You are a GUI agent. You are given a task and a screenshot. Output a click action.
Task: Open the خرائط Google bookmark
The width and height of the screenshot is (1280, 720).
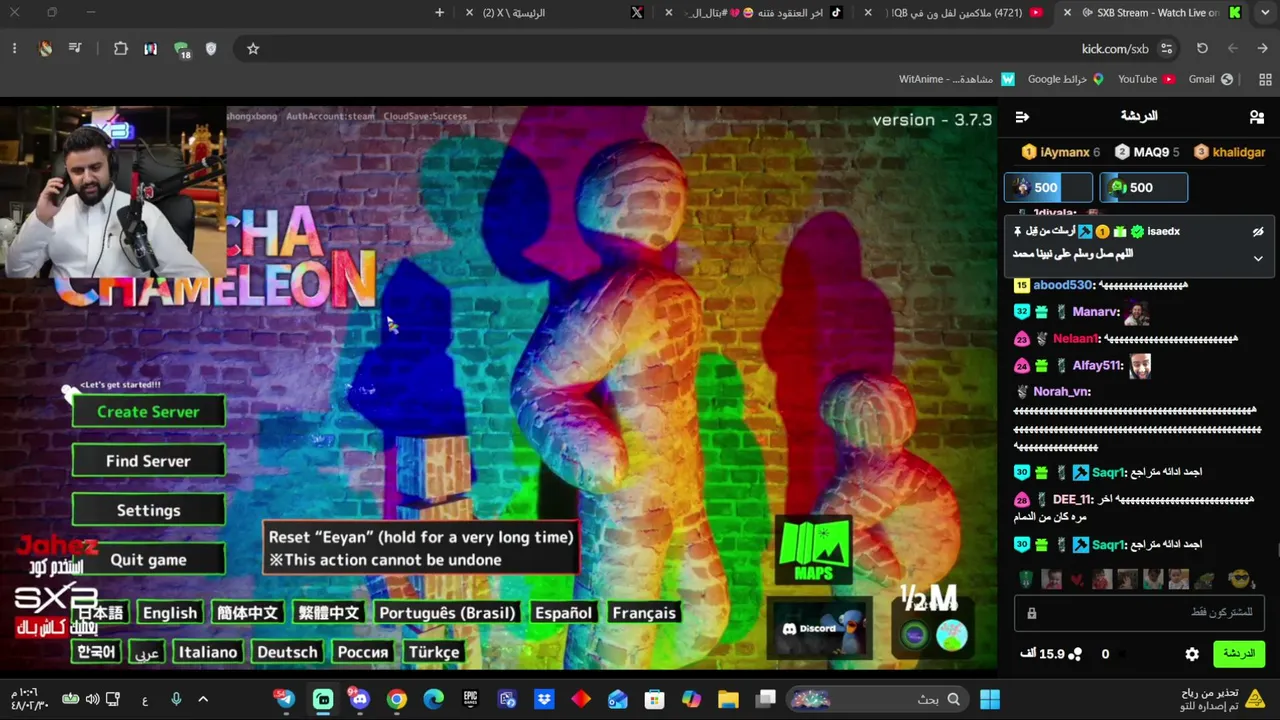(1065, 79)
